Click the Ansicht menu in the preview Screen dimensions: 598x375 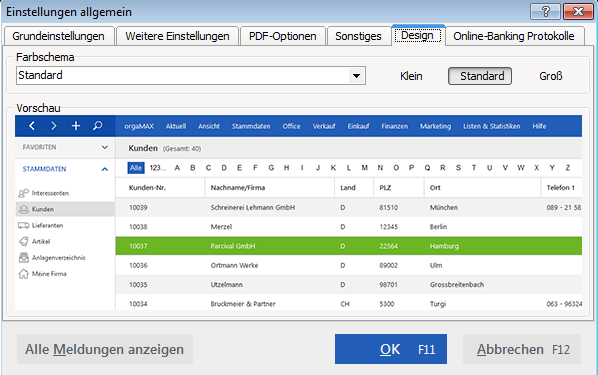[209, 126]
